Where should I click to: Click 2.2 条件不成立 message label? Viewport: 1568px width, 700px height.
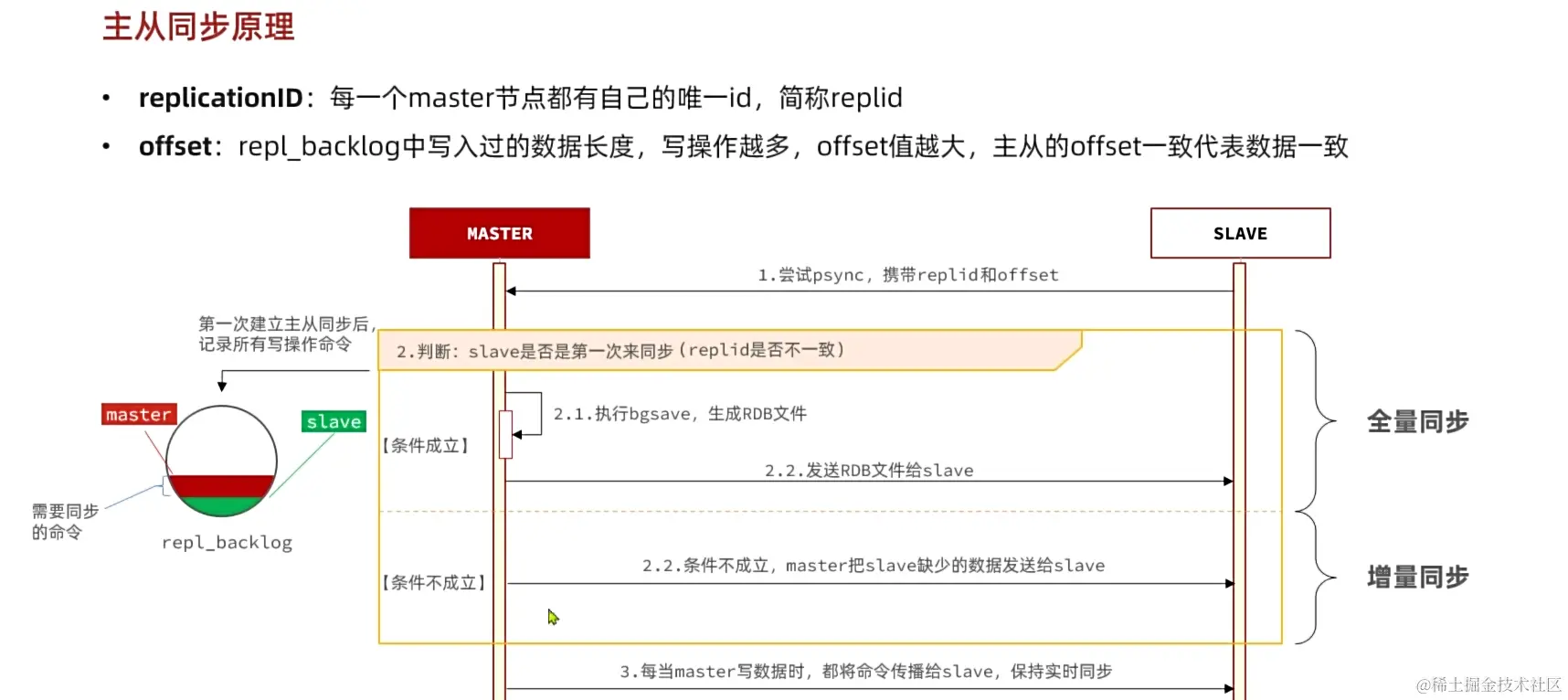tap(874, 566)
